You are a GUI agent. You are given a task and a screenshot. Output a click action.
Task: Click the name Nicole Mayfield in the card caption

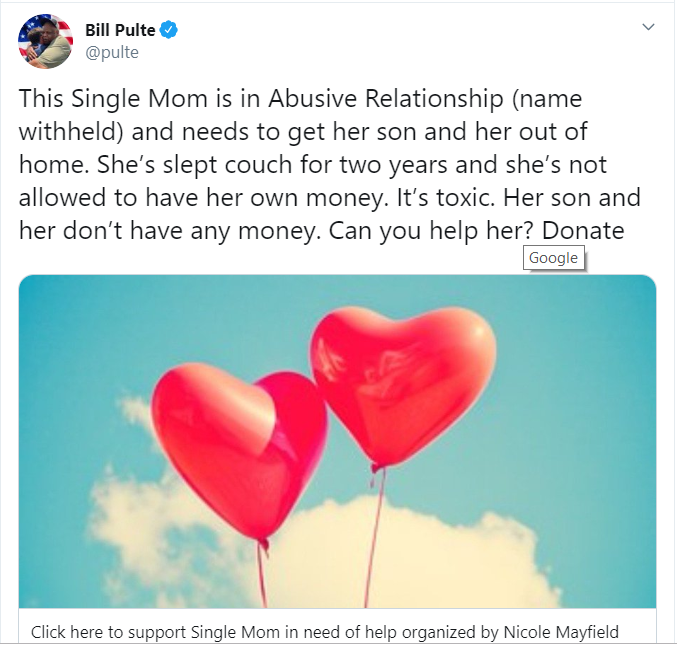561,632
